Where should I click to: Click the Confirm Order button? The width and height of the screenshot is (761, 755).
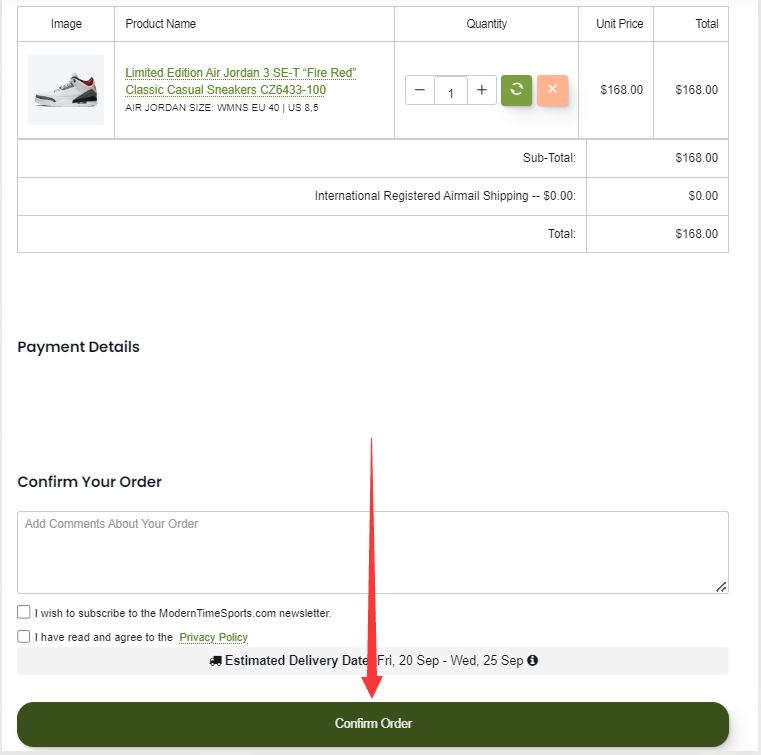(373, 724)
